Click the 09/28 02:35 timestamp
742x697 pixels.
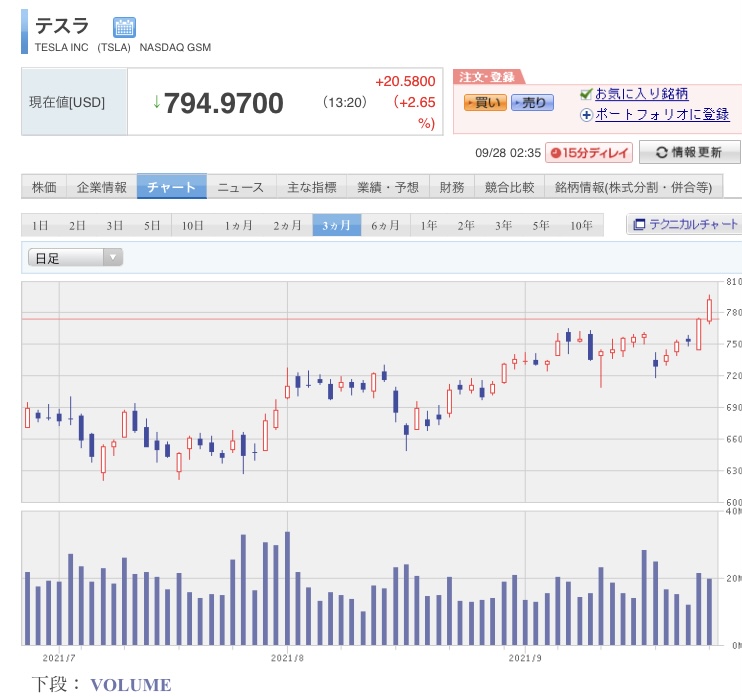click(x=508, y=153)
